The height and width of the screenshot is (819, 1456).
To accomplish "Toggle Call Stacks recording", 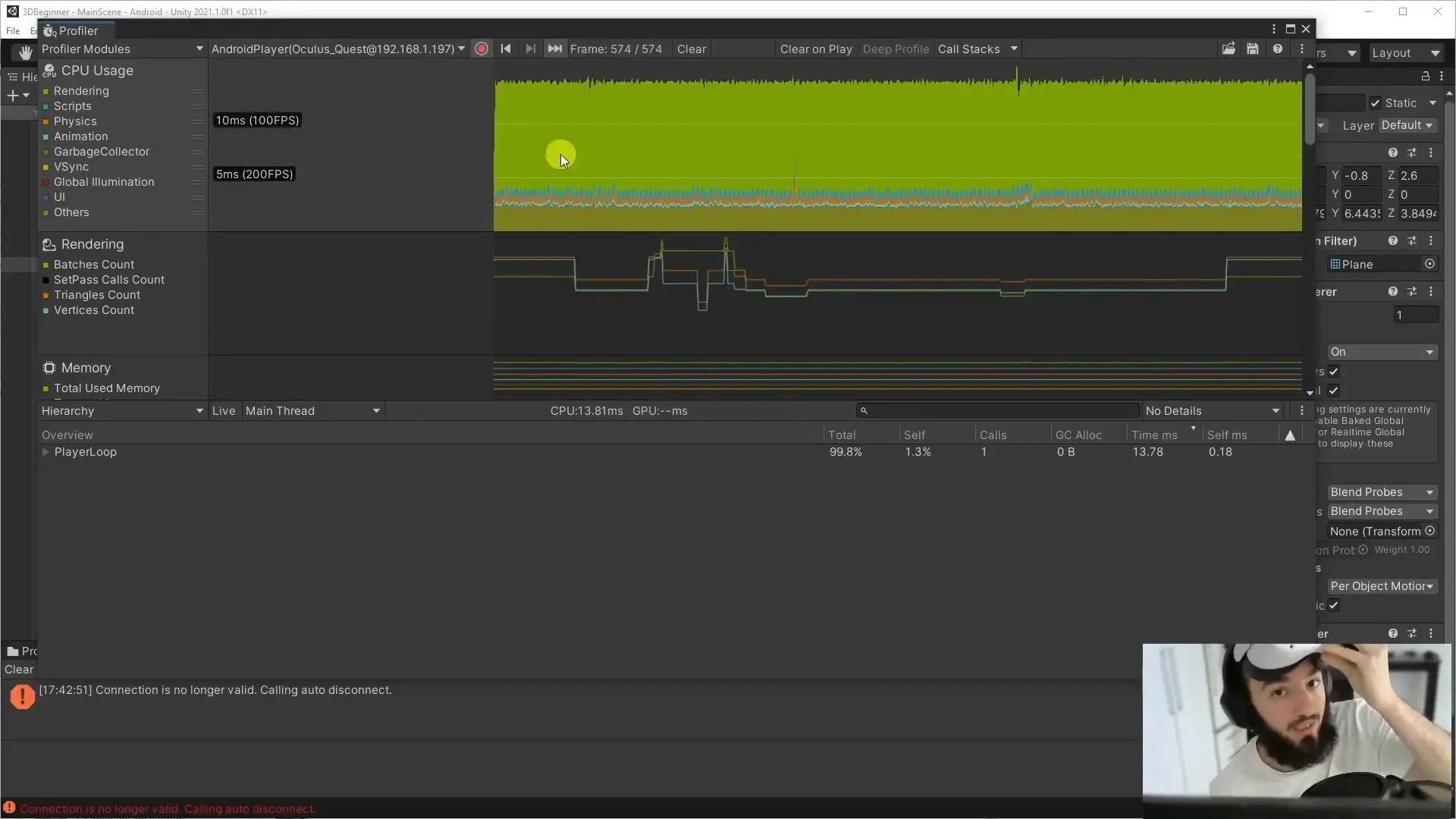I will [968, 49].
